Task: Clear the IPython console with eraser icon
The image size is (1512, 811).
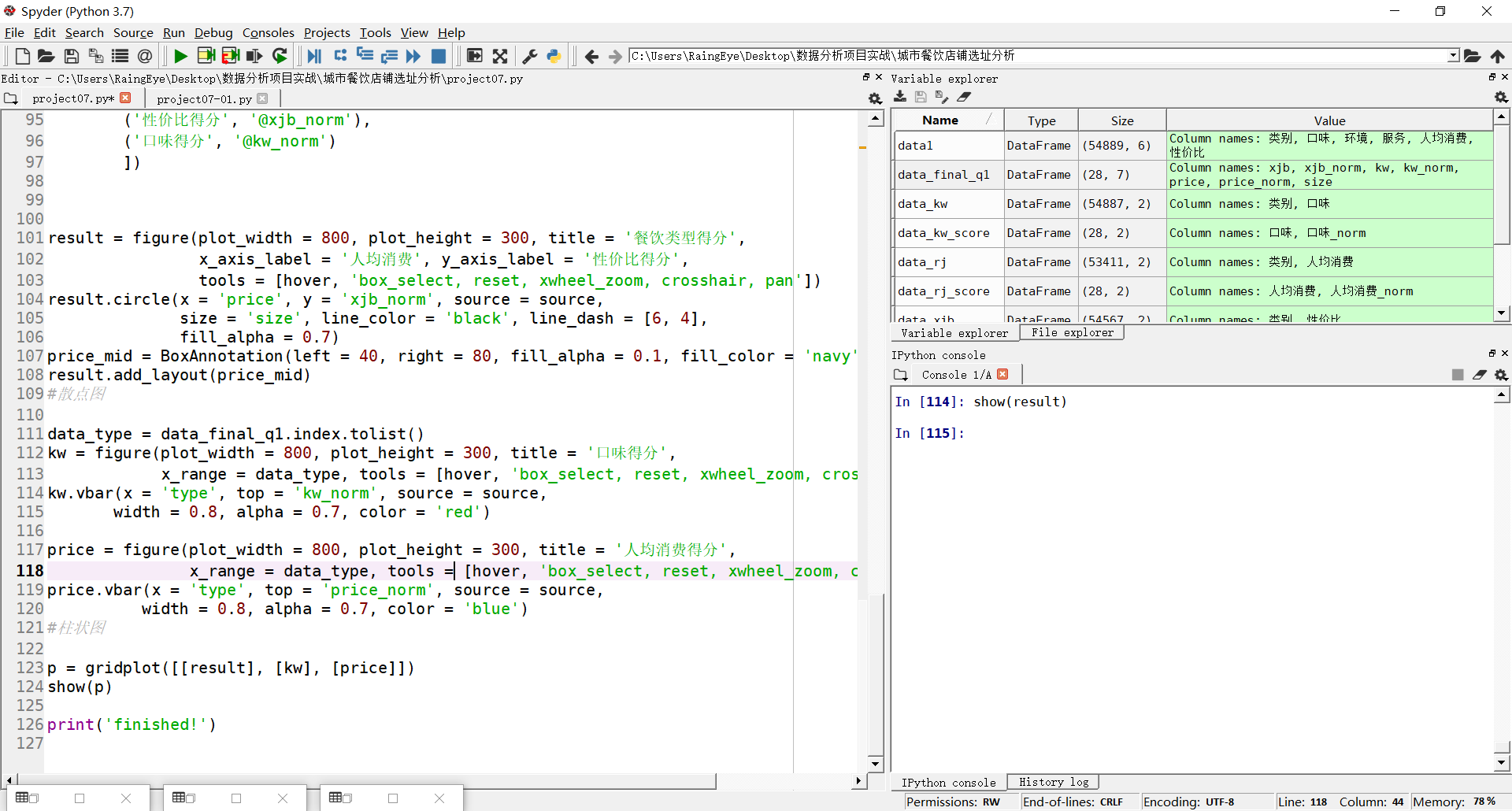Action: pos(1480,375)
